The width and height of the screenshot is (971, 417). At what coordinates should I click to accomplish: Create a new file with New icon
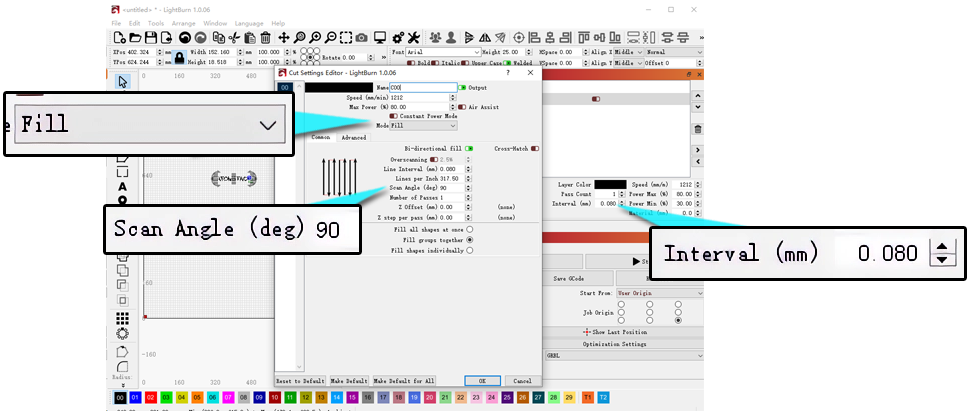click(120, 38)
